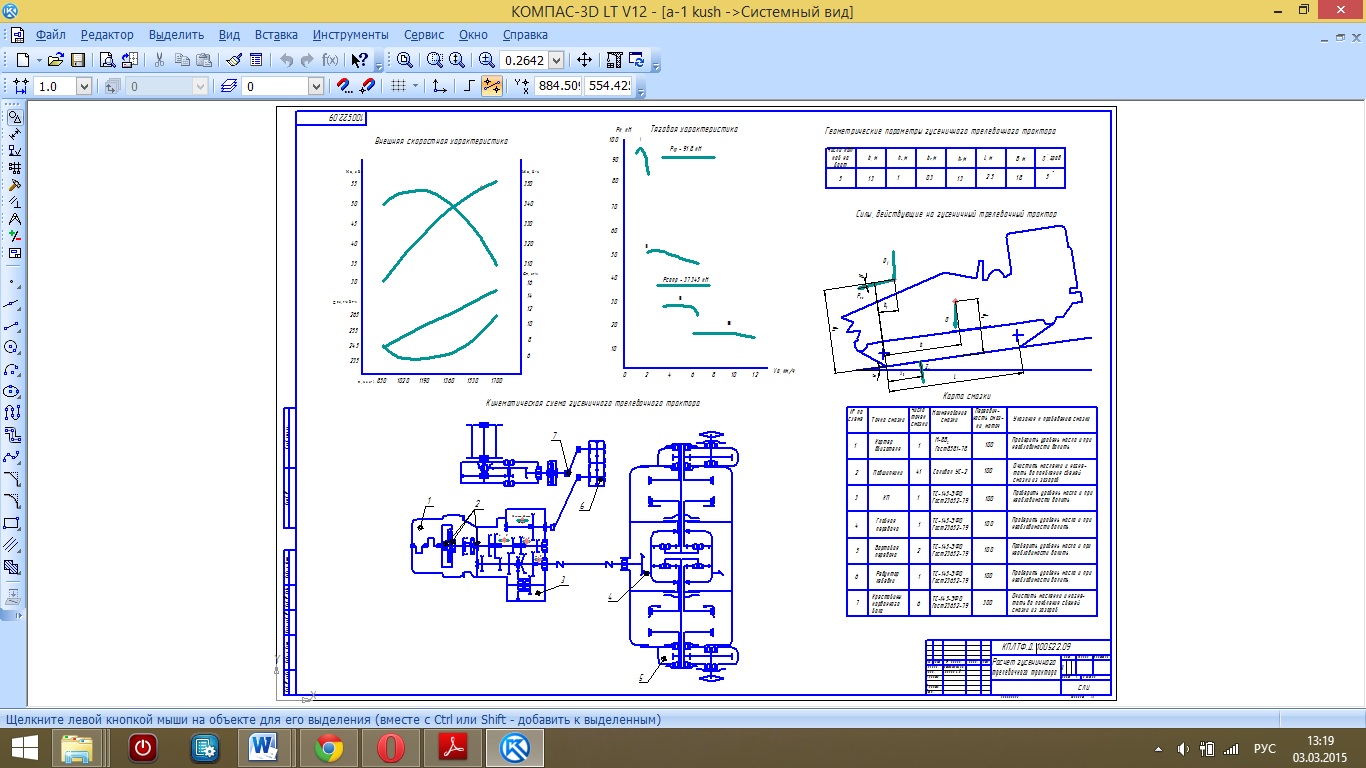Screen dimensions: 1366x768
Task: Open print preview from the toolbar
Action: (x=106, y=60)
